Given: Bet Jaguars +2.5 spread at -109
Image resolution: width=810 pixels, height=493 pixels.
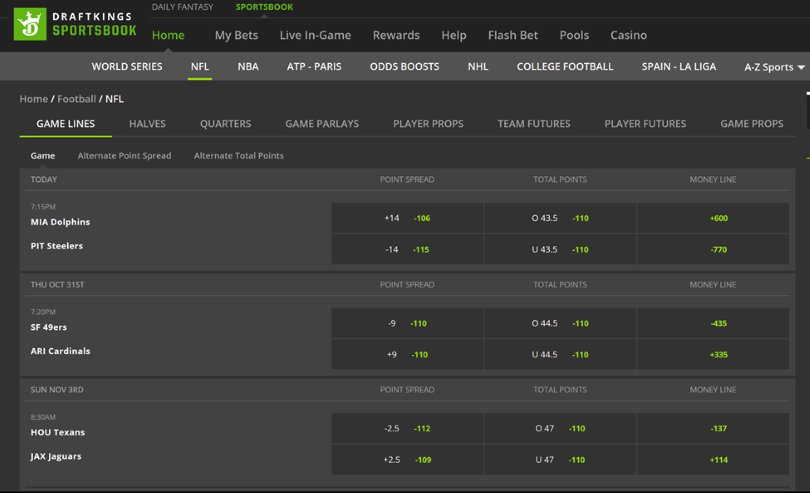Looking at the screenshot, I should (x=407, y=459).
